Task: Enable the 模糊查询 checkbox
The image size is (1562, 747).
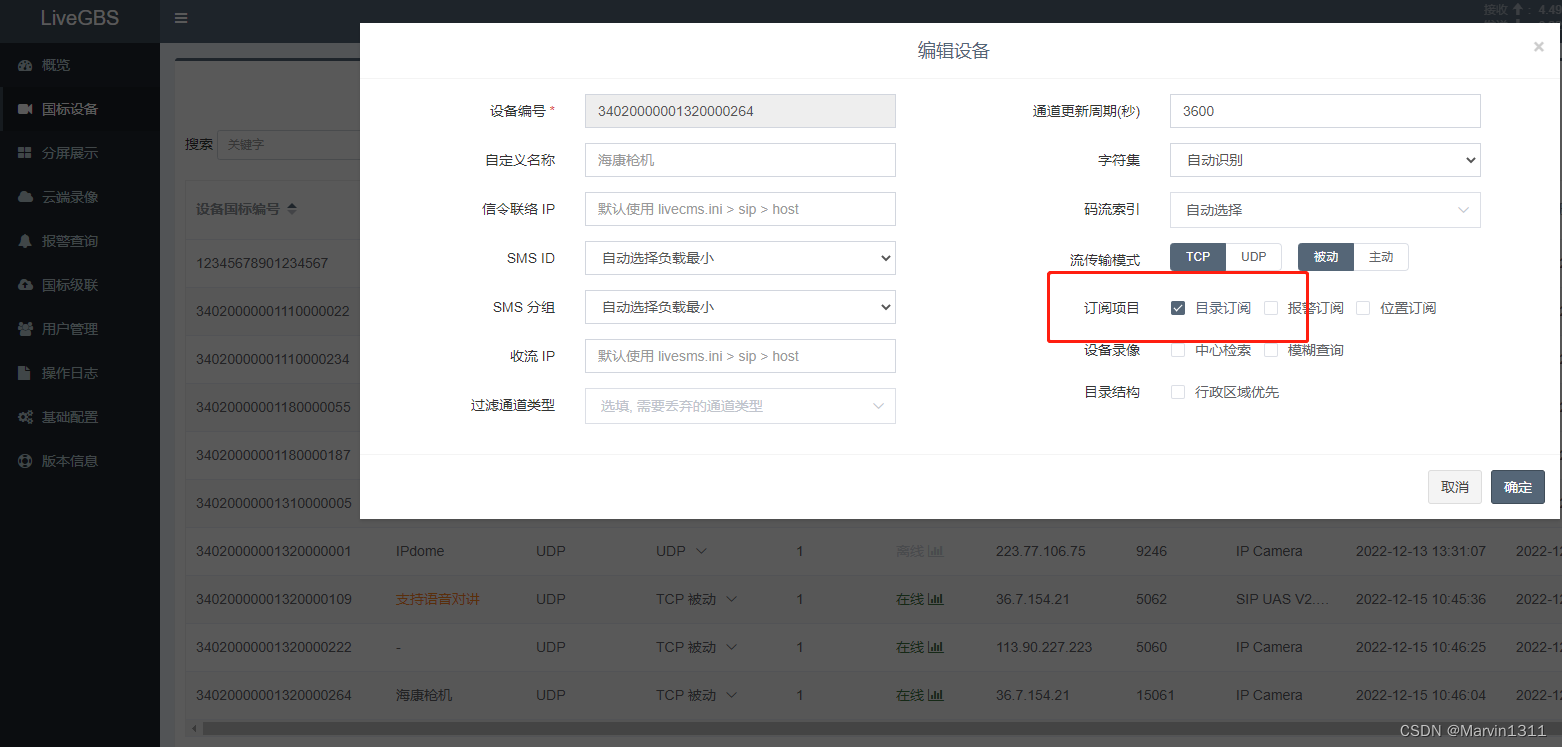Action: coord(1271,350)
